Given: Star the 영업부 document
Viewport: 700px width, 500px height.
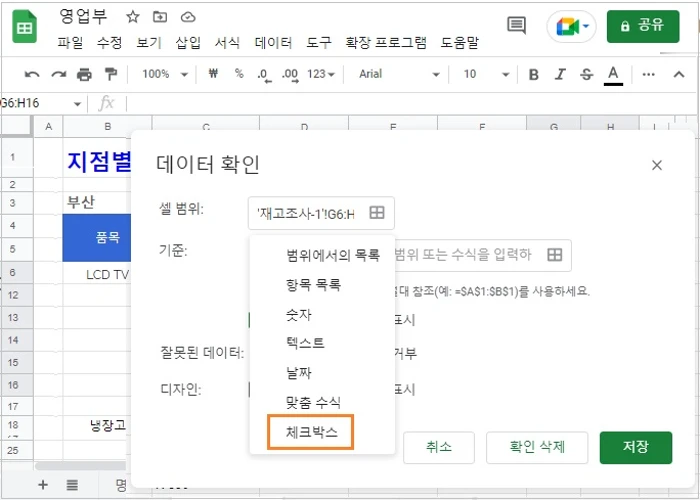Looking at the screenshot, I should coord(133,17).
